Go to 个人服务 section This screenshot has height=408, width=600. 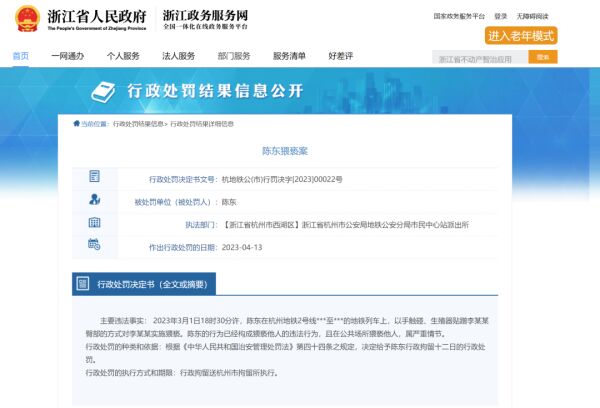pyautogui.click(x=123, y=56)
